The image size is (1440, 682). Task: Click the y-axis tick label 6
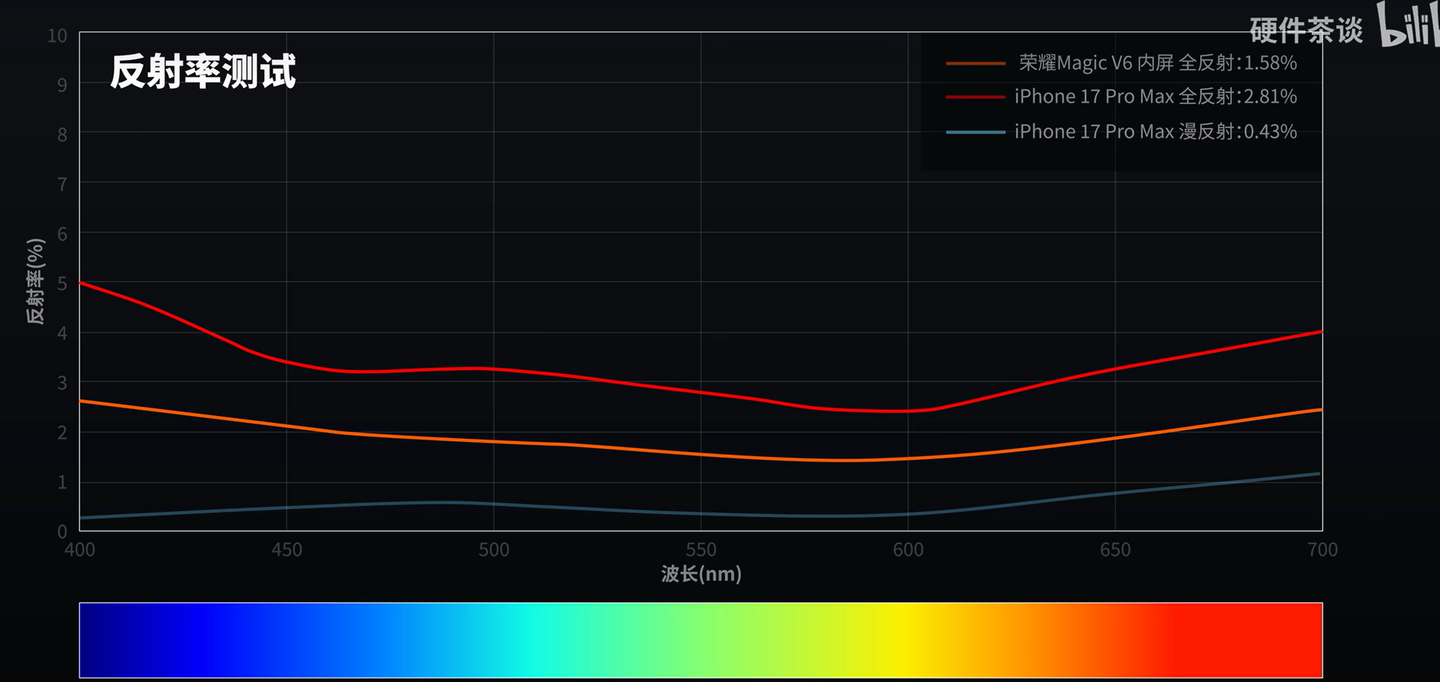click(x=62, y=234)
